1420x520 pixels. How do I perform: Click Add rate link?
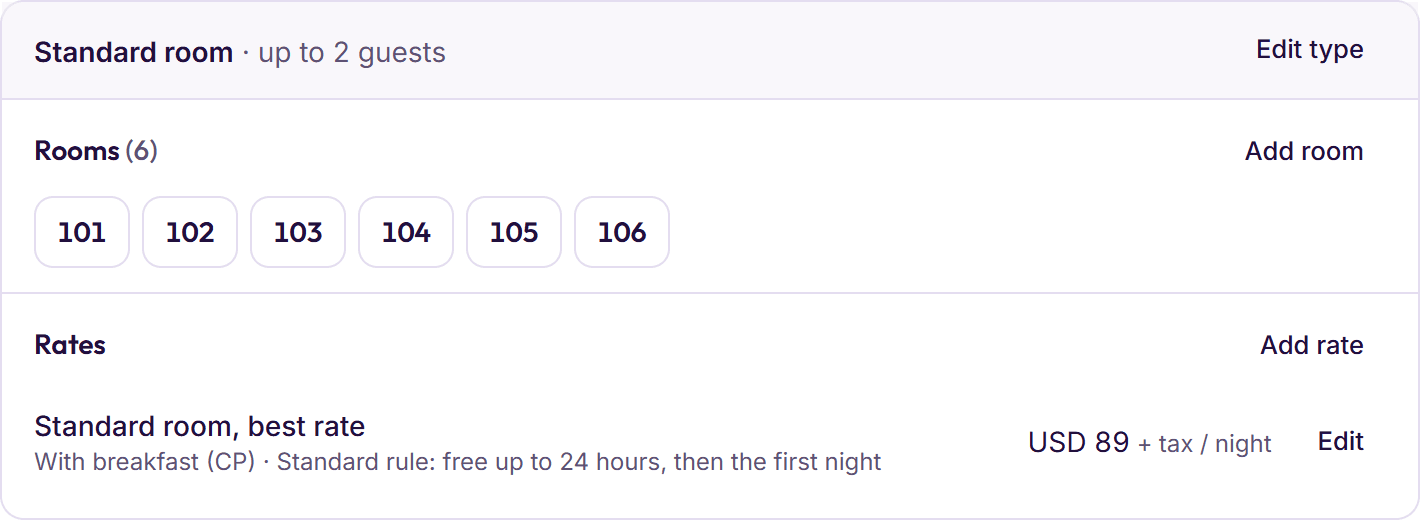pyautogui.click(x=1312, y=345)
